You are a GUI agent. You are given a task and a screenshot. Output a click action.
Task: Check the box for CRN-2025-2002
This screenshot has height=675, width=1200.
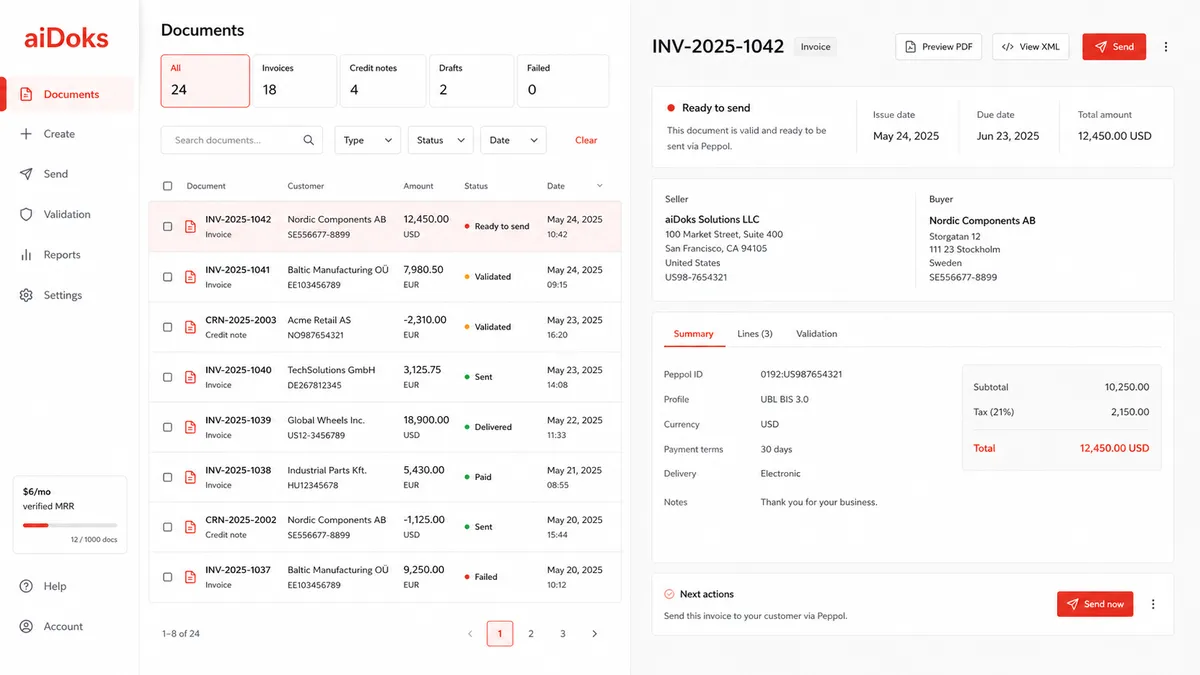[x=167, y=527]
